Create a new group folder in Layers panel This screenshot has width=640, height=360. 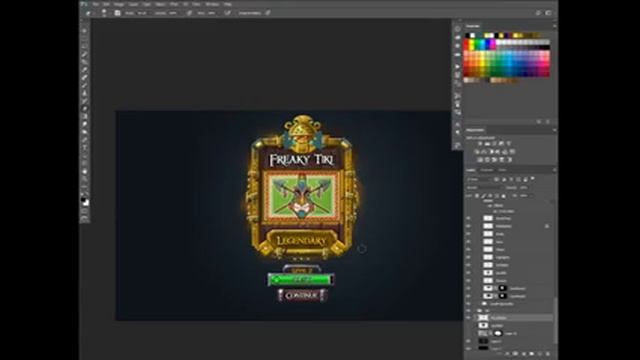click(x=531, y=354)
